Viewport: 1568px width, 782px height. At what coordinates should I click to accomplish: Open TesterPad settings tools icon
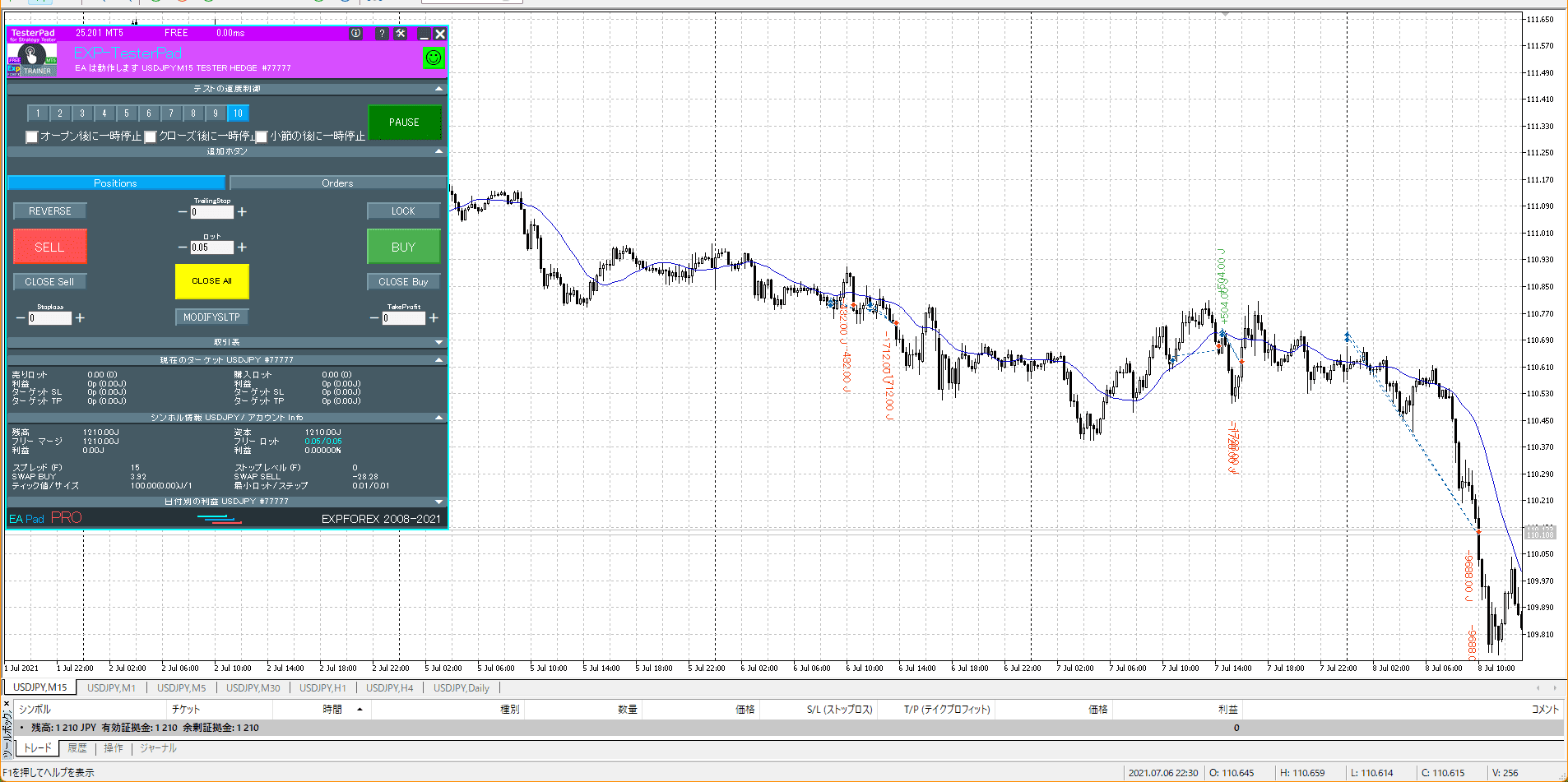[x=401, y=34]
